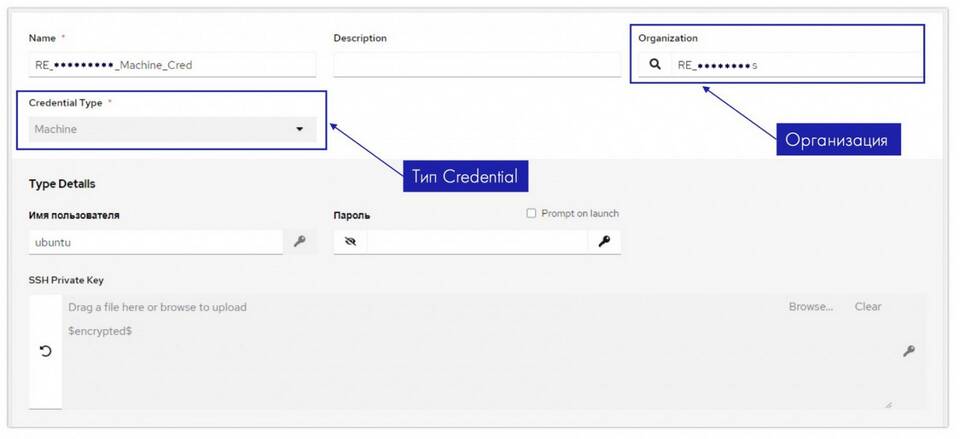Viewport: 960px width, 439px height.
Task: Click the key icon beside ubuntu username
Action: pyautogui.click(x=299, y=242)
